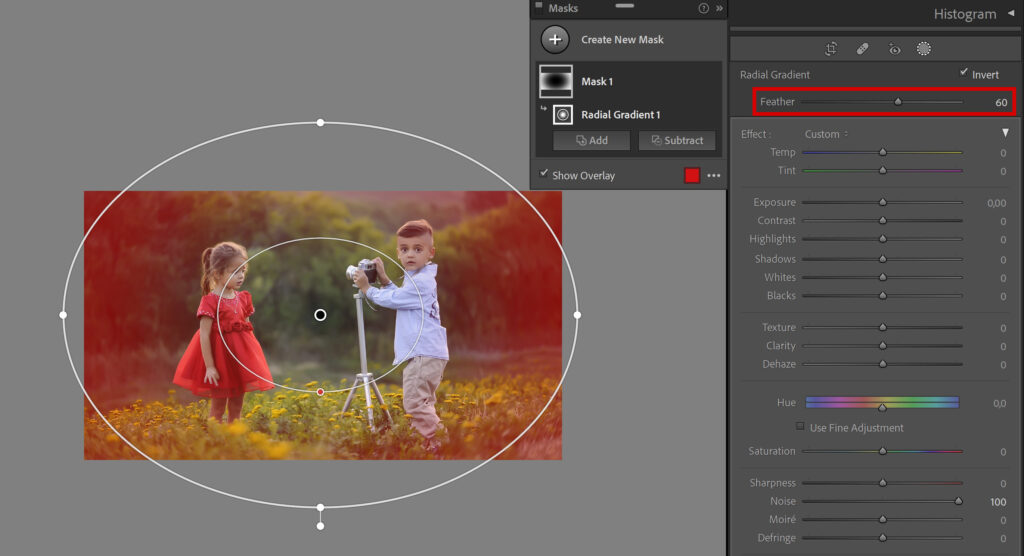Click the Dehaze slider handle
Viewport: 1024px width, 556px height.
pos(883,363)
